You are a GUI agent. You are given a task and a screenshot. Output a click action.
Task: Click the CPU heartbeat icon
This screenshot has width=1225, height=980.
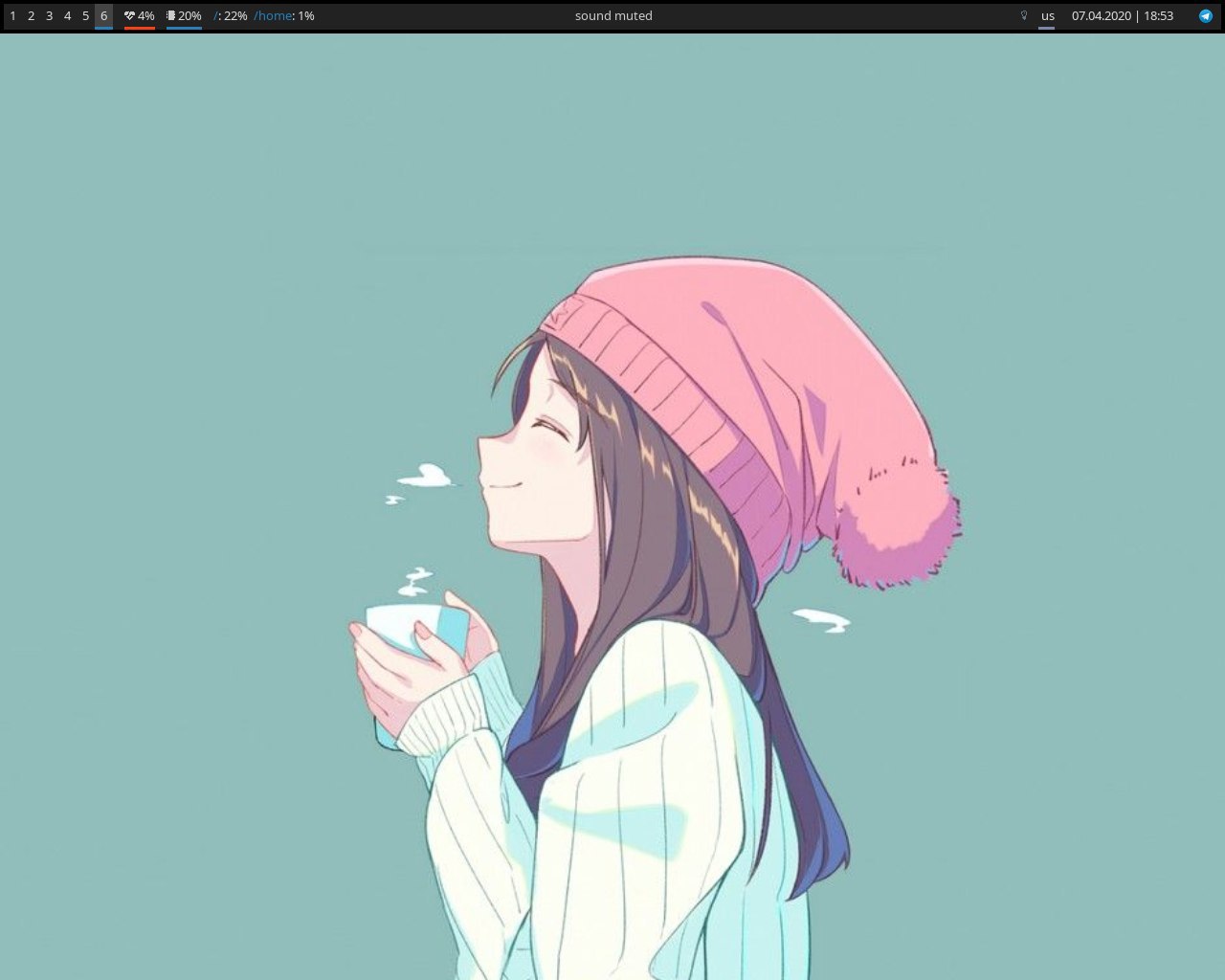(x=129, y=16)
